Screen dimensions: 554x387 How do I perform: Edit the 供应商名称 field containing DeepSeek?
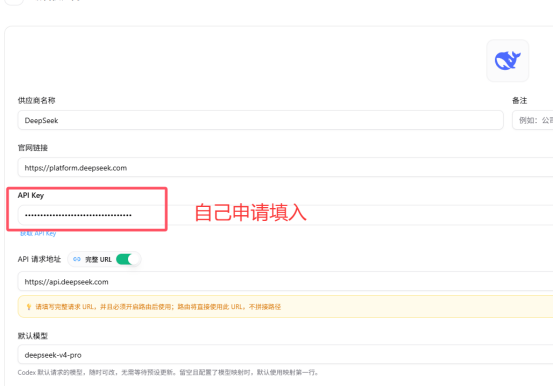[x=260, y=120]
